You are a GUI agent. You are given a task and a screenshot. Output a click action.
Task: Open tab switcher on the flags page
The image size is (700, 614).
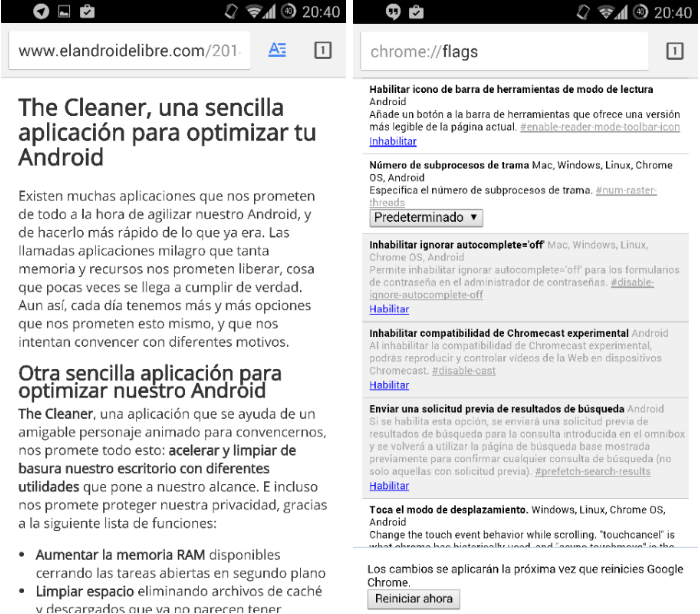coord(674,51)
